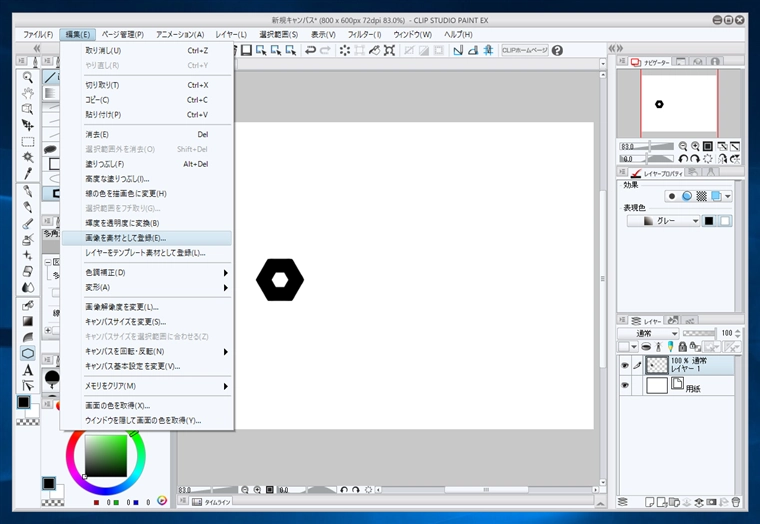
Task: Click the layer color effect blue square icon
Action: [716, 196]
